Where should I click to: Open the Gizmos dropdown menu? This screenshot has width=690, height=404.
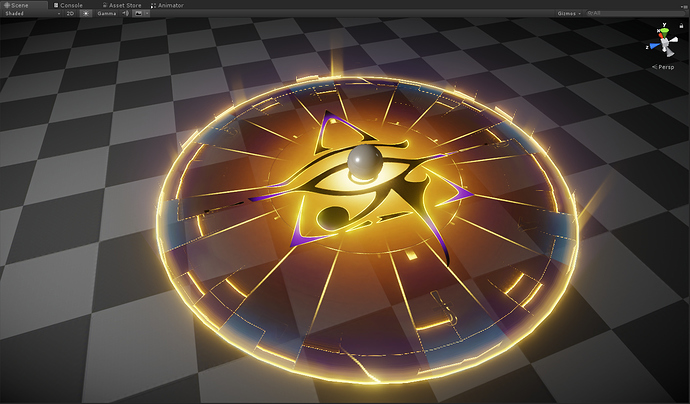[x=569, y=14]
